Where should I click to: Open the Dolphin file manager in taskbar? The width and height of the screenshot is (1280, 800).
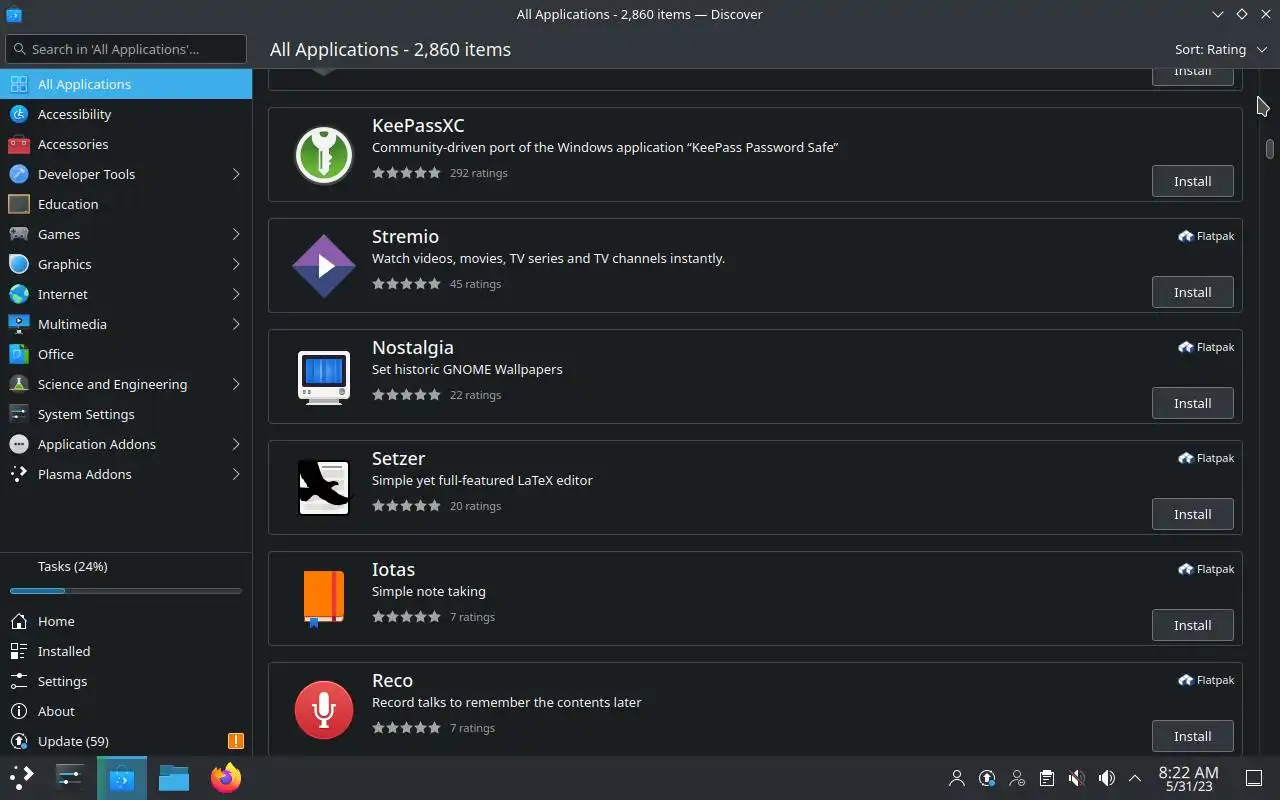(174, 777)
